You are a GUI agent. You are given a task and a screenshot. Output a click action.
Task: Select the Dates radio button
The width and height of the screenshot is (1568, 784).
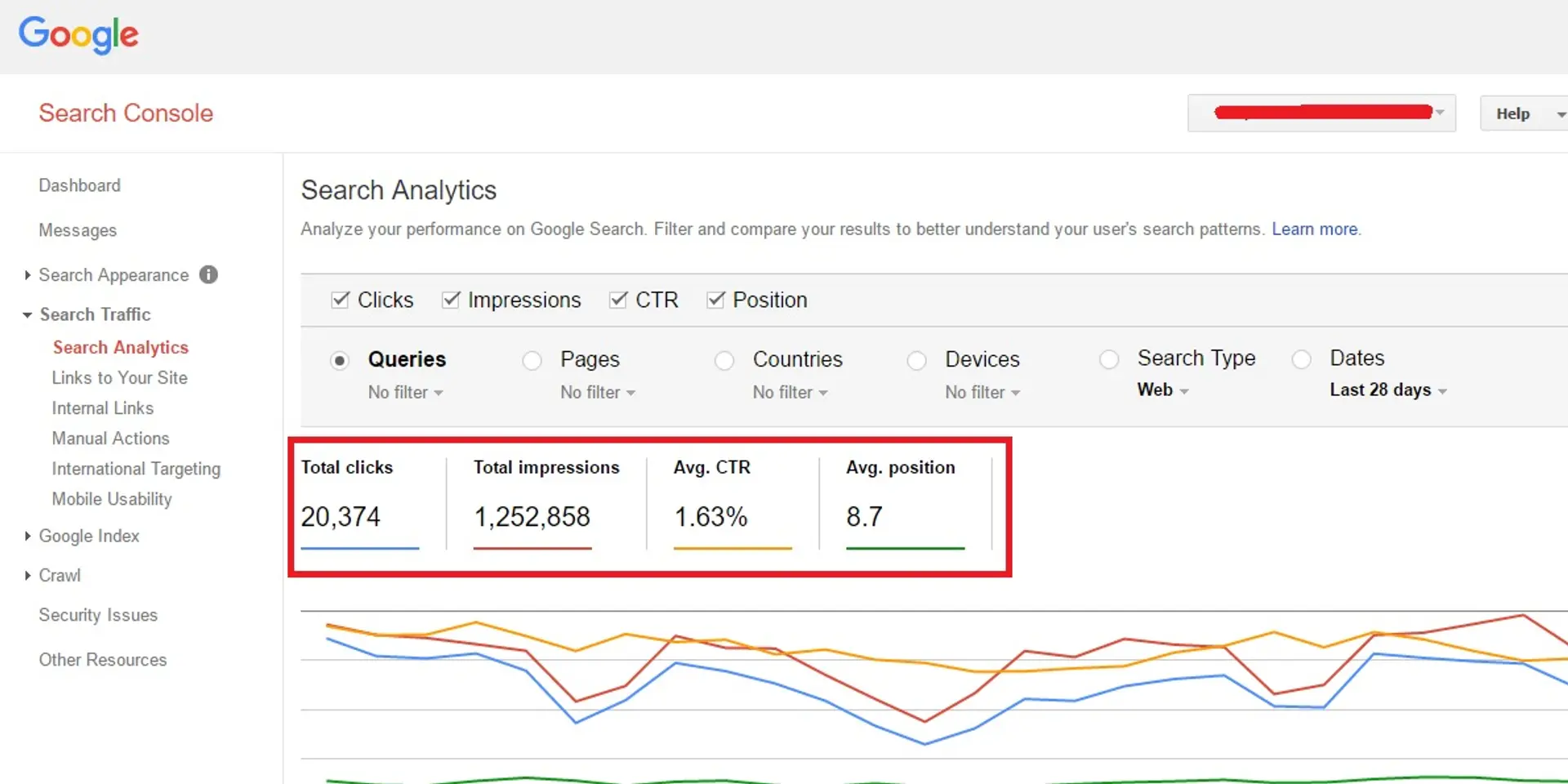pos(1302,359)
